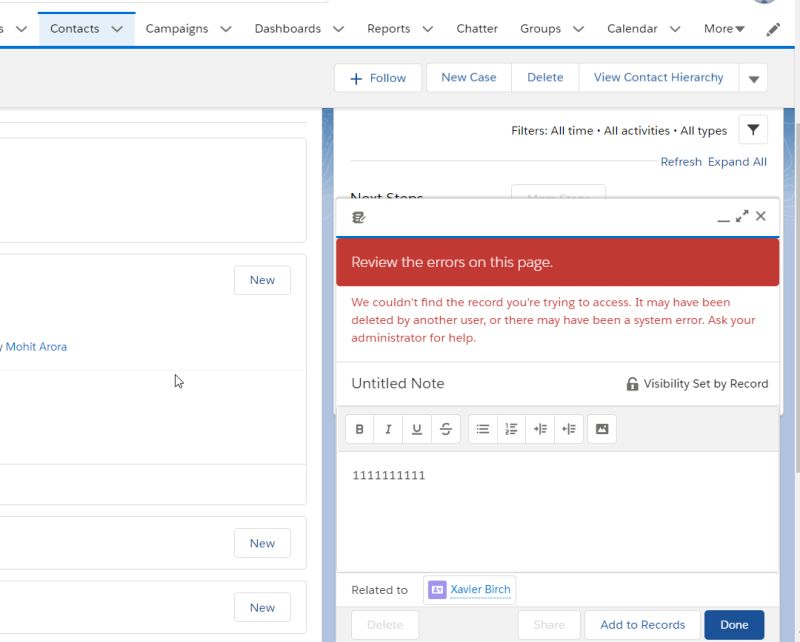Apply italic formatting to the note text
Image resolution: width=800 pixels, height=642 pixels.
388,429
